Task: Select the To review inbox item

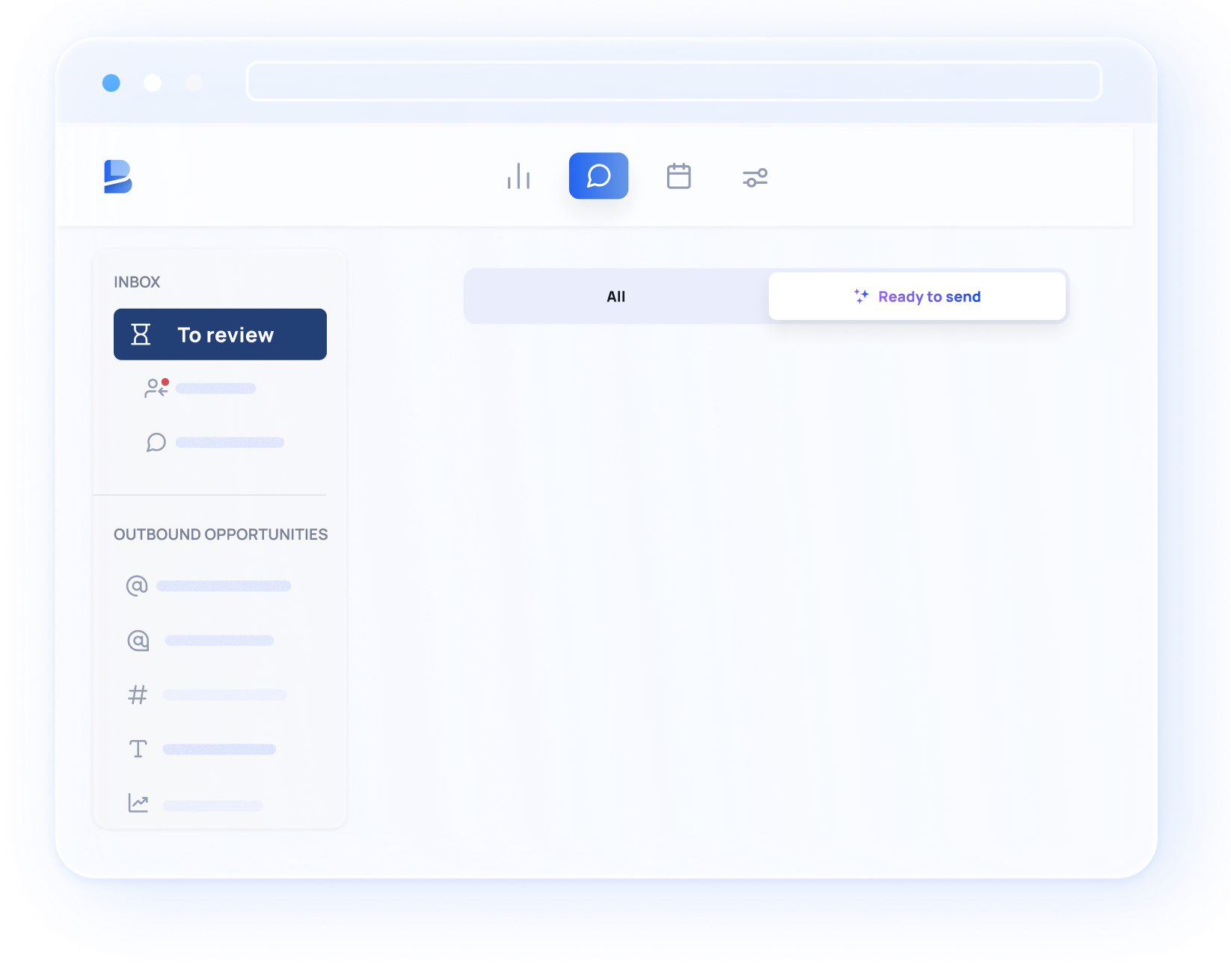Action: [x=220, y=334]
